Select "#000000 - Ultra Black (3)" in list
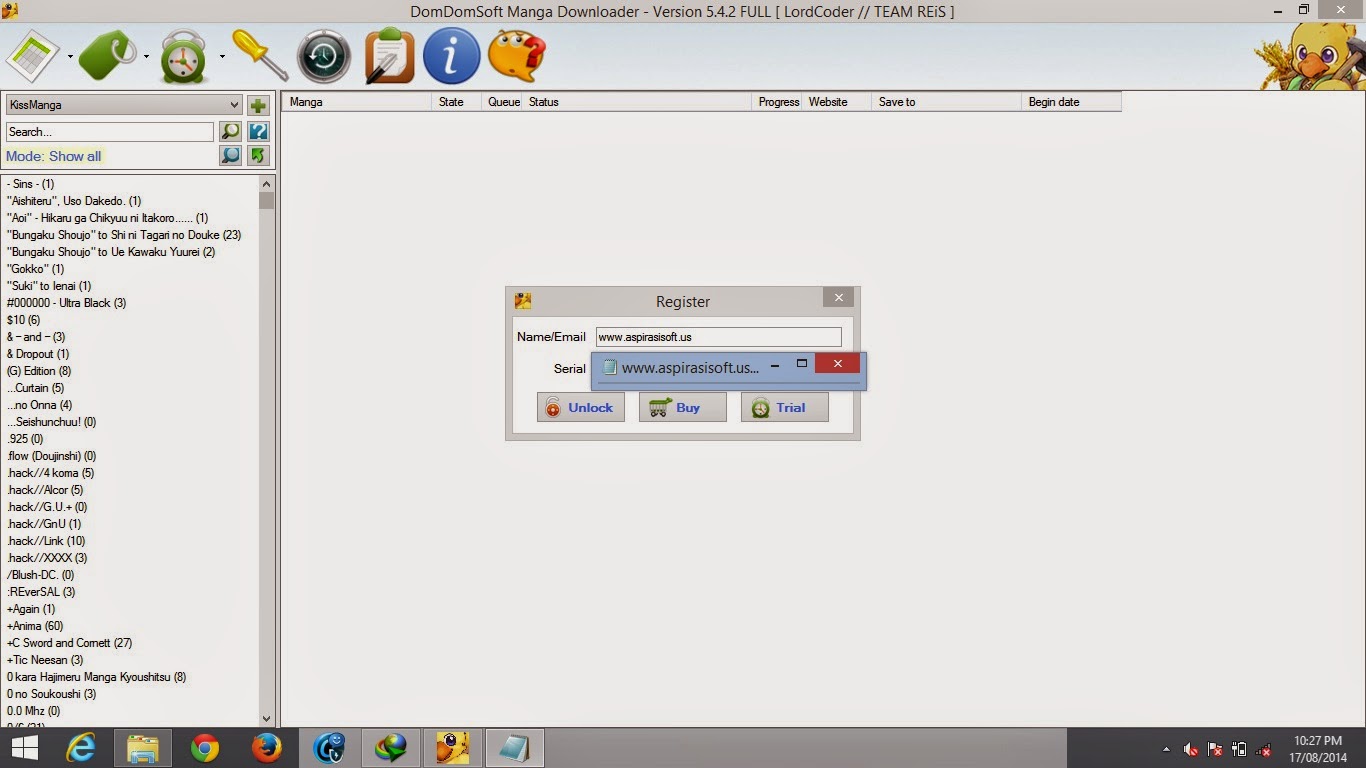 (x=66, y=303)
